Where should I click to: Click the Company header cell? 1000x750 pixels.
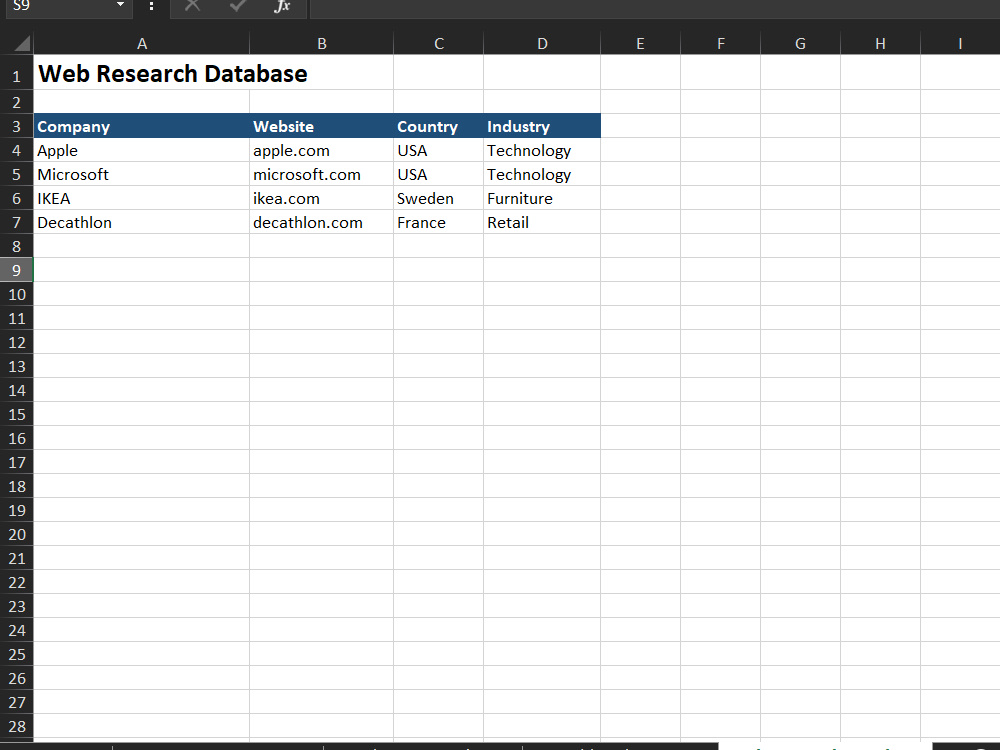coord(142,126)
